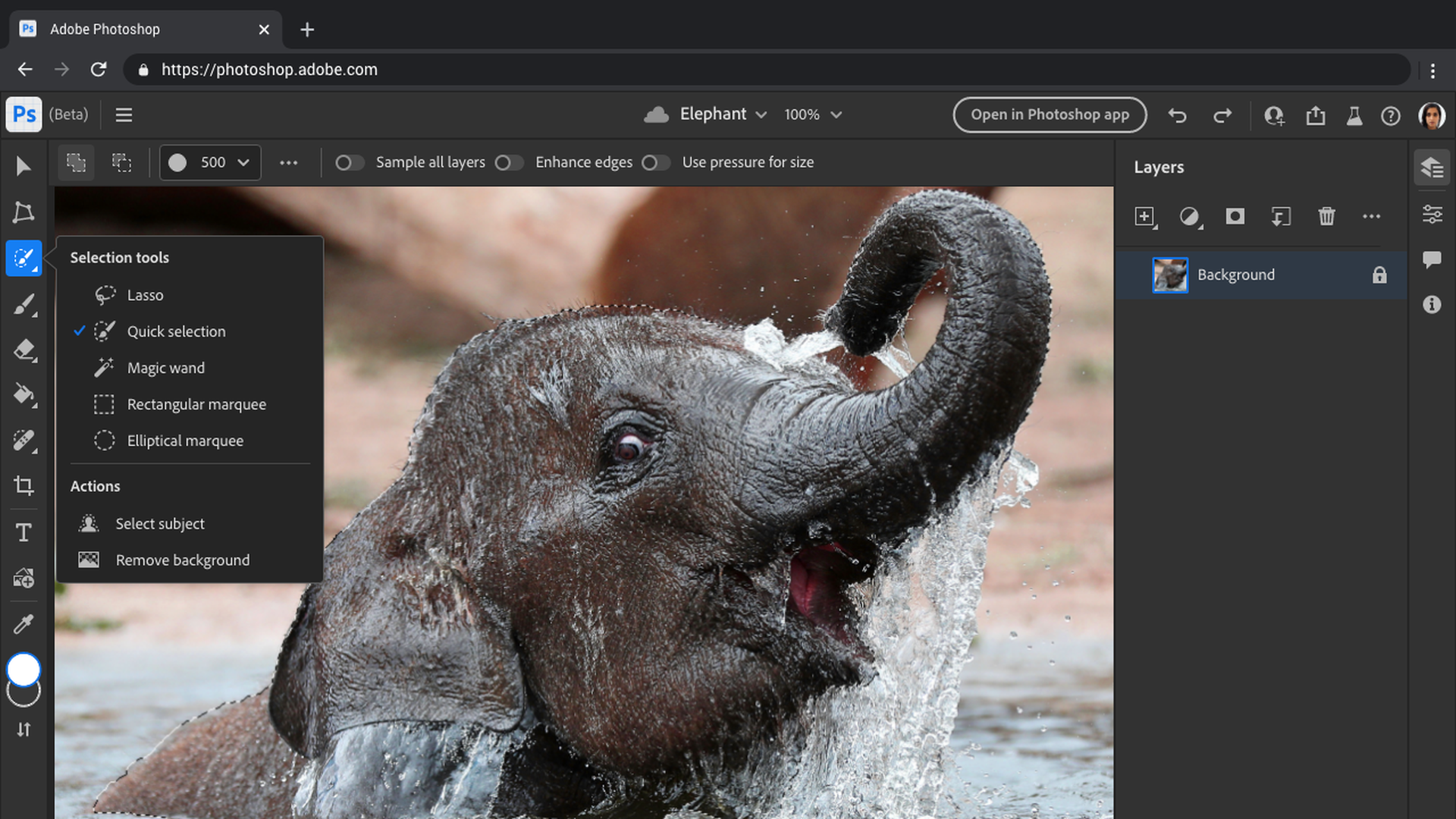Image resolution: width=1456 pixels, height=819 pixels.
Task: Unlock the Background layer
Action: 1379,275
